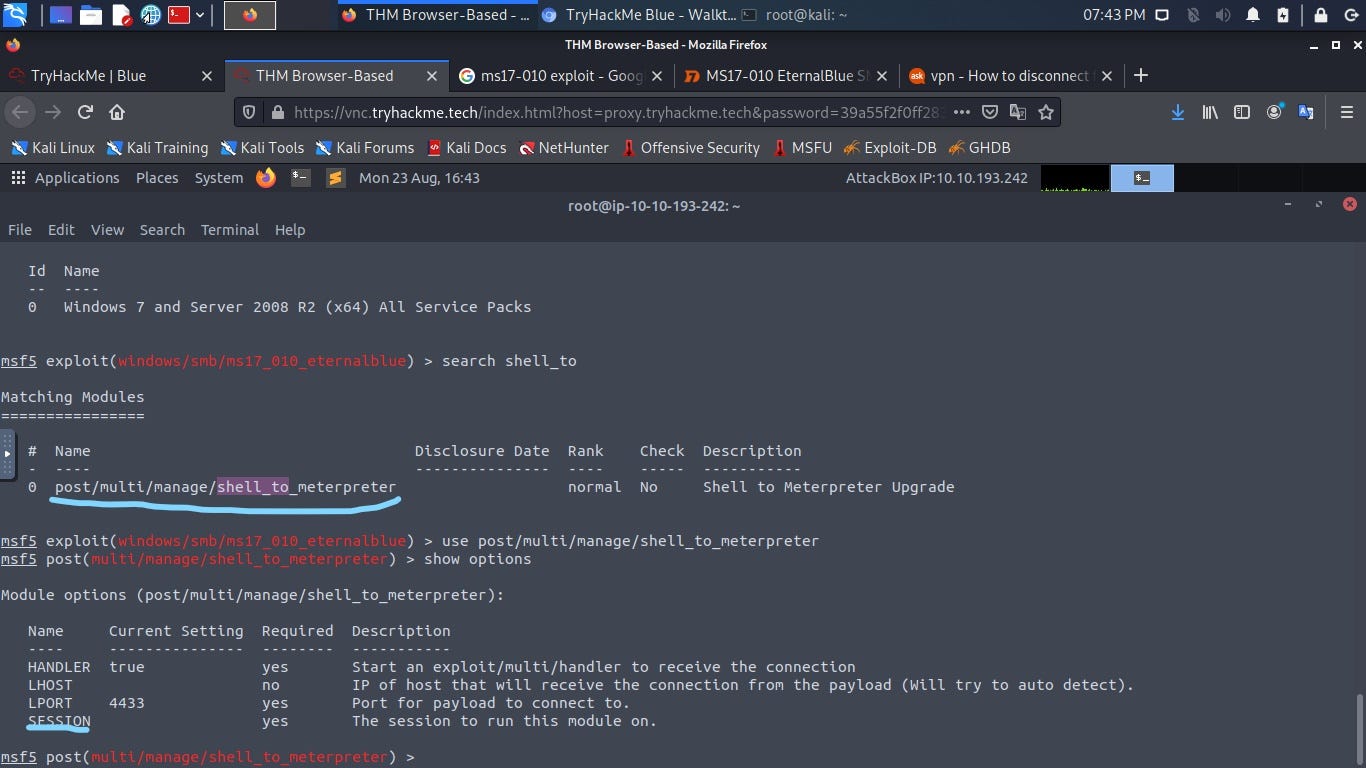This screenshot has width=1366, height=768.
Task: Open AttackBox Places menu
Action: (x=157, y=178)
